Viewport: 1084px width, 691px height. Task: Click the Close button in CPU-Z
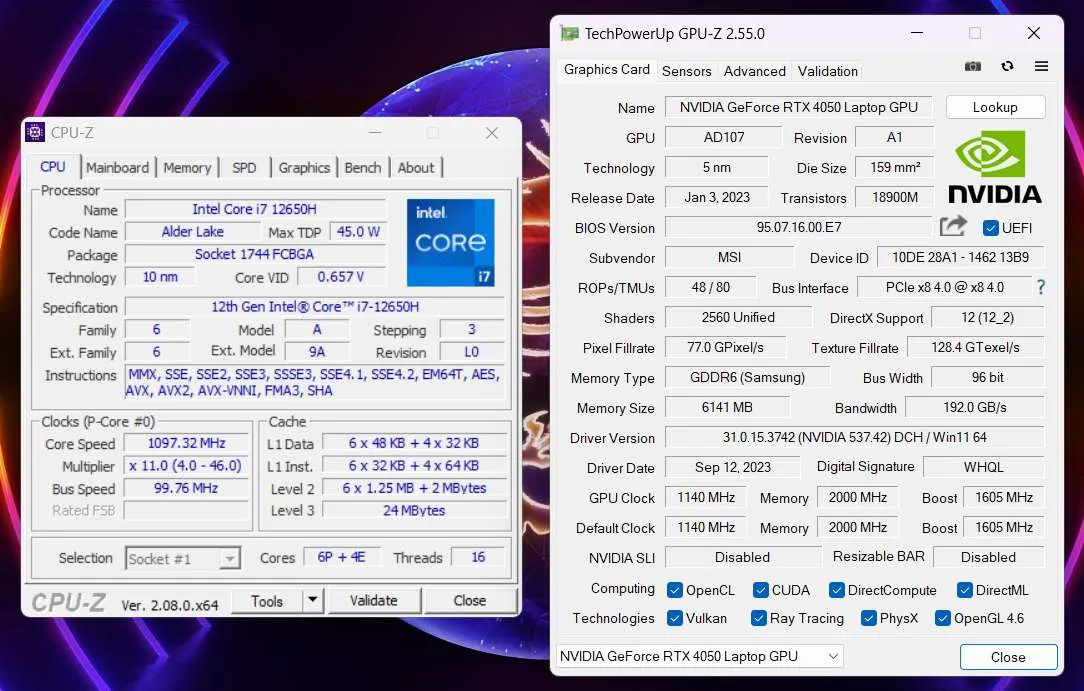click(470, 600)
